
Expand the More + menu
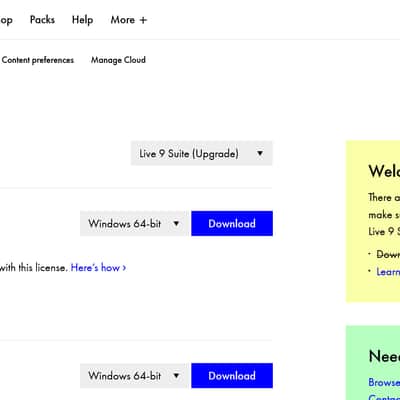[129, 20]
